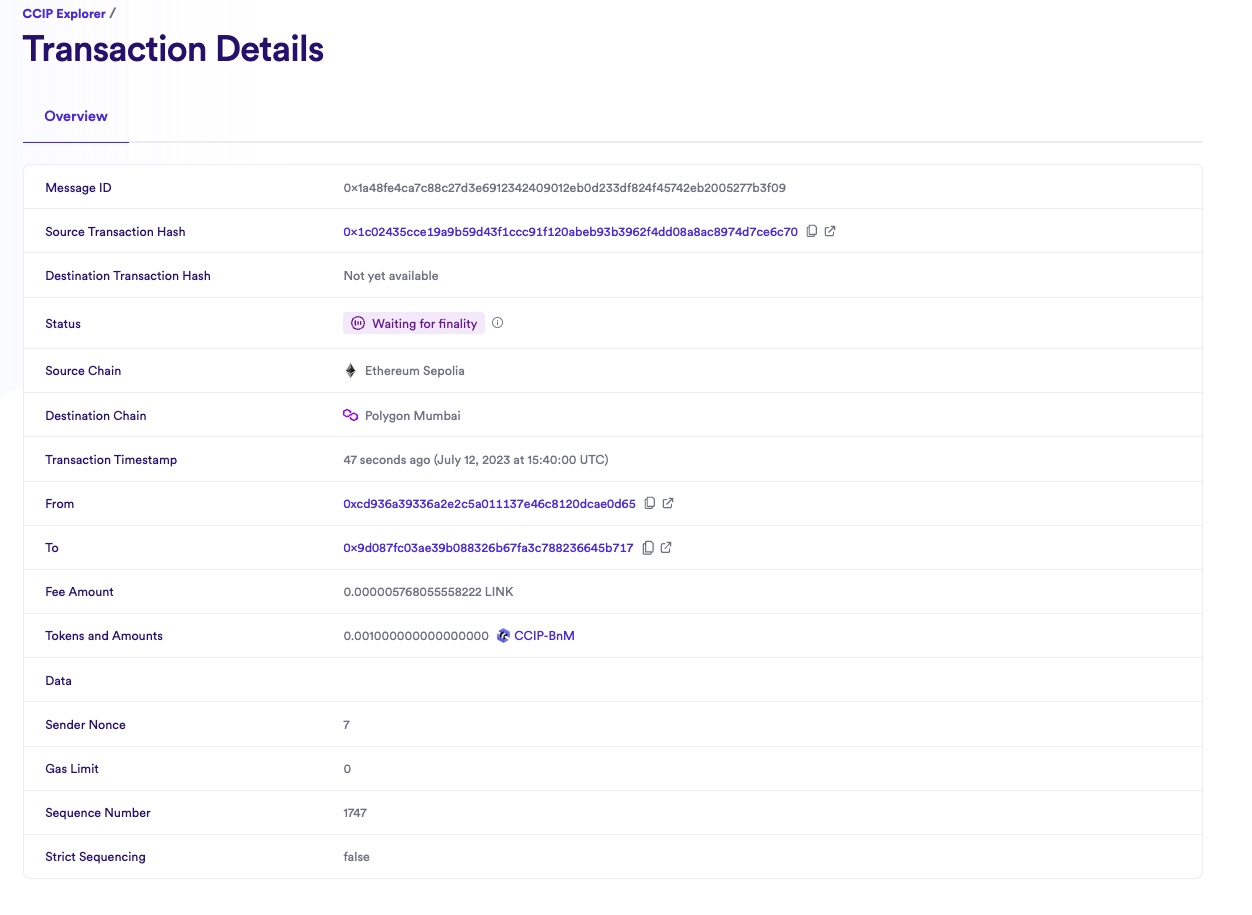This screenshot has height=915, width=1252.
Task: Click the Sequence Number value 1747
Action: 355,813
